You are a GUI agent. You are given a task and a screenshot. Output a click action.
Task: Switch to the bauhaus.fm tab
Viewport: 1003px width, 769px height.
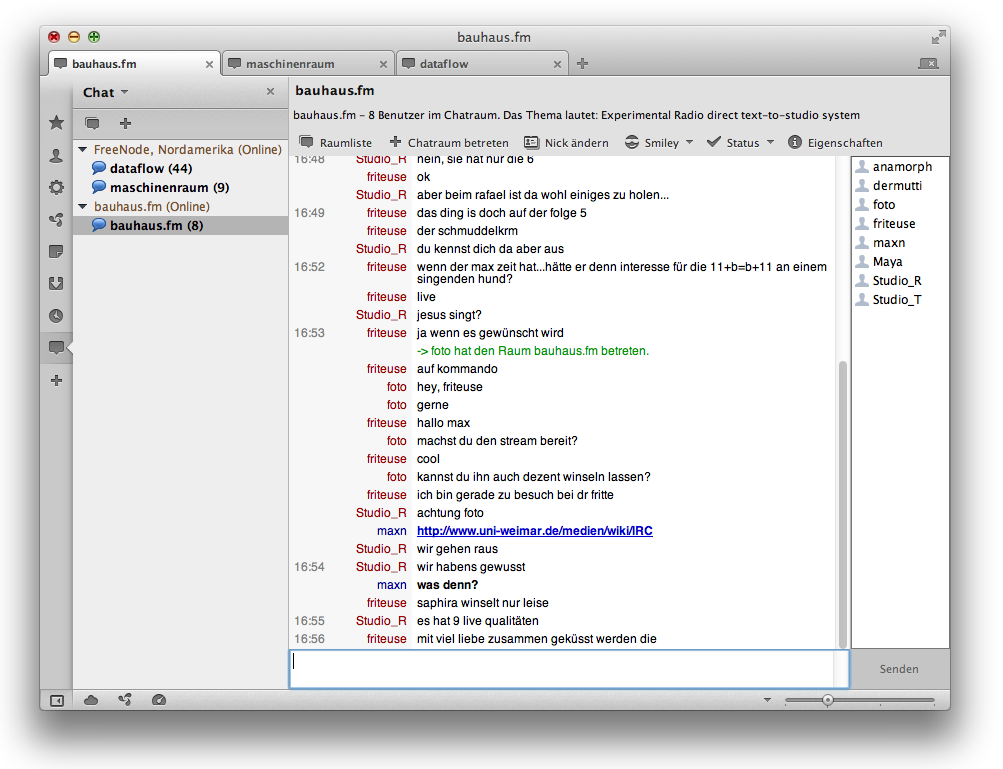pyautogui.click(x=135, y=64)
